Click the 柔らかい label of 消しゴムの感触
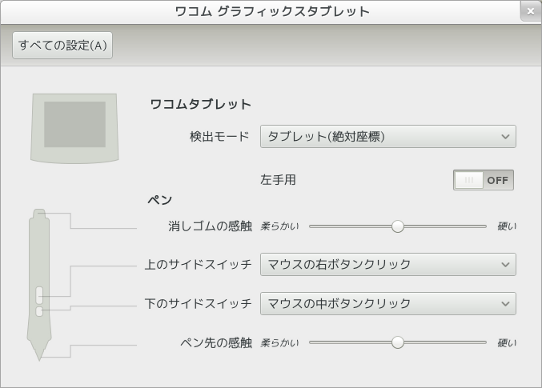The width and height of the screenshot is (542, 388). click(x=280, y=227)
